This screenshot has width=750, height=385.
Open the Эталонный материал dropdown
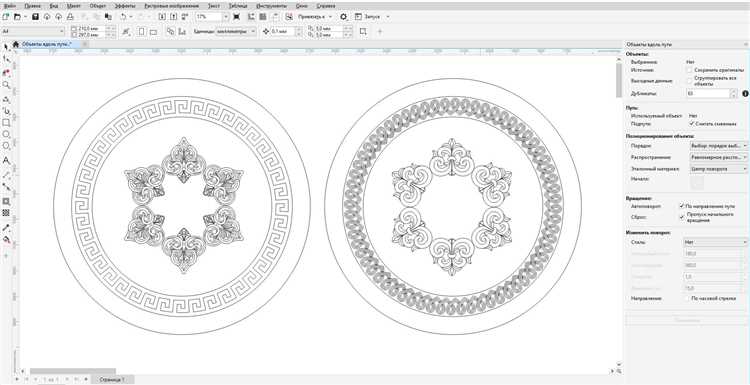[x=718, y=169]
